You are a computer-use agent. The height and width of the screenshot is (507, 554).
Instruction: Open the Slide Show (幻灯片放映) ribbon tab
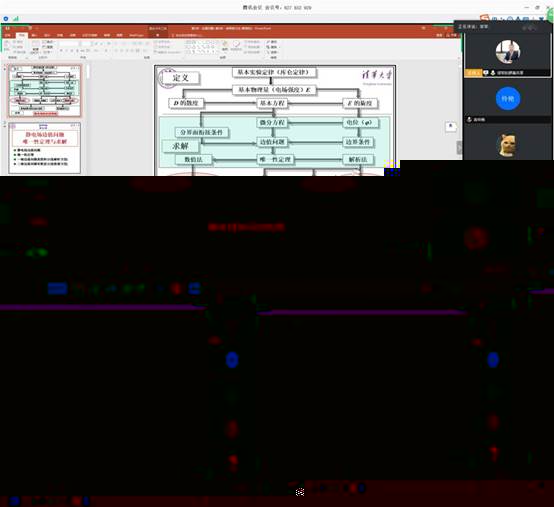click(x=90, y=35)
